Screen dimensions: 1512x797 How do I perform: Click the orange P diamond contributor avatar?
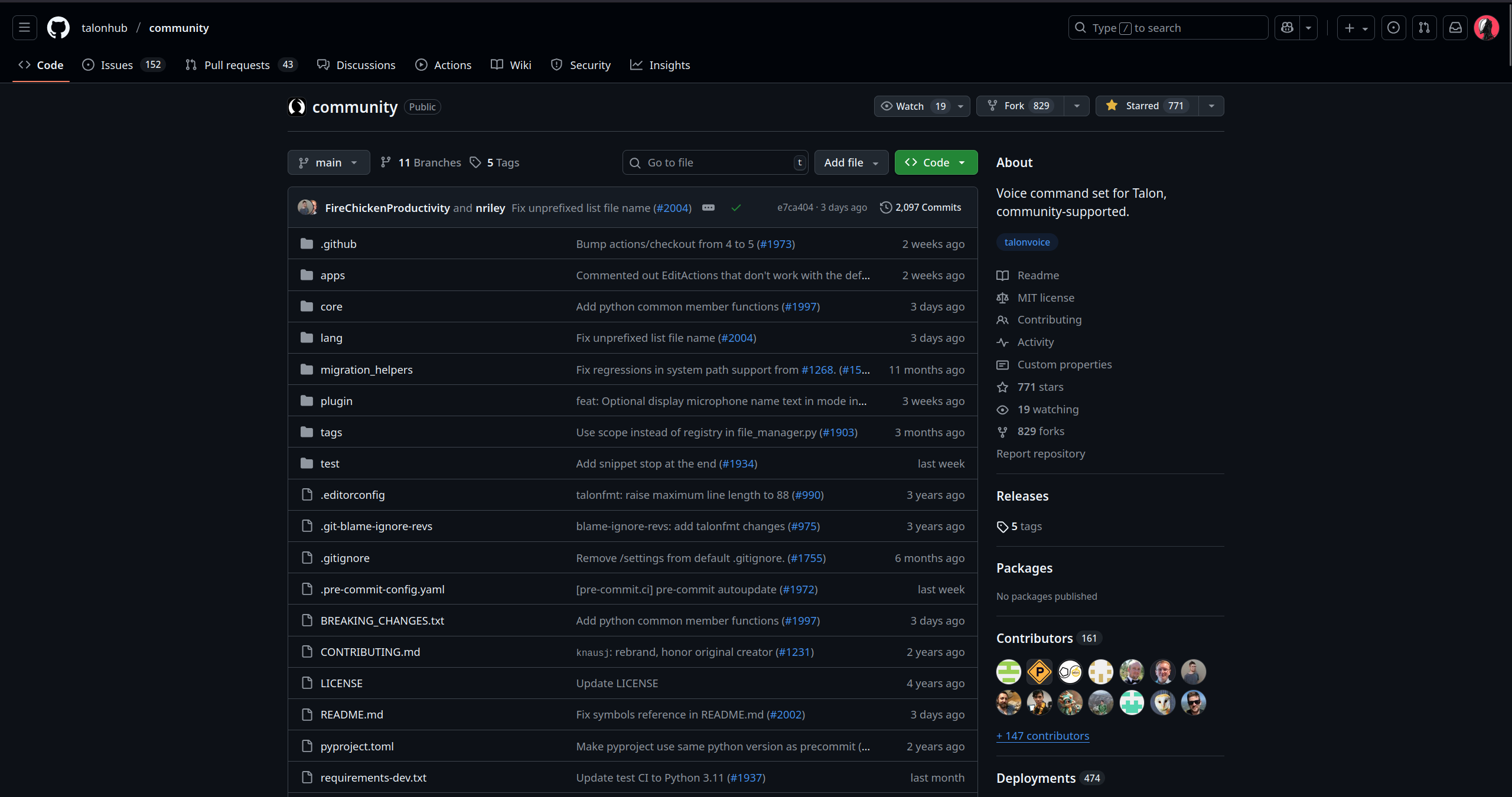1039,672
